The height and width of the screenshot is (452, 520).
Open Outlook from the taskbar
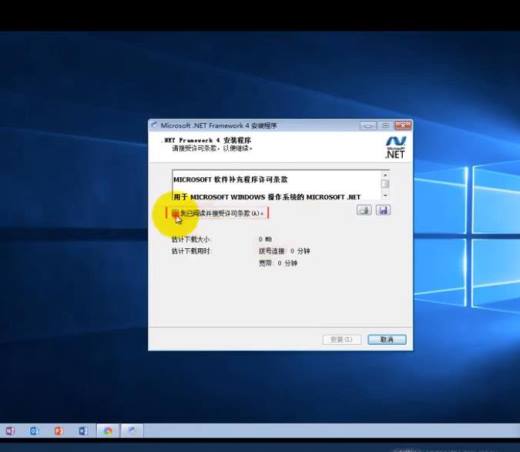pyautogui.click(x=34, y=431)
